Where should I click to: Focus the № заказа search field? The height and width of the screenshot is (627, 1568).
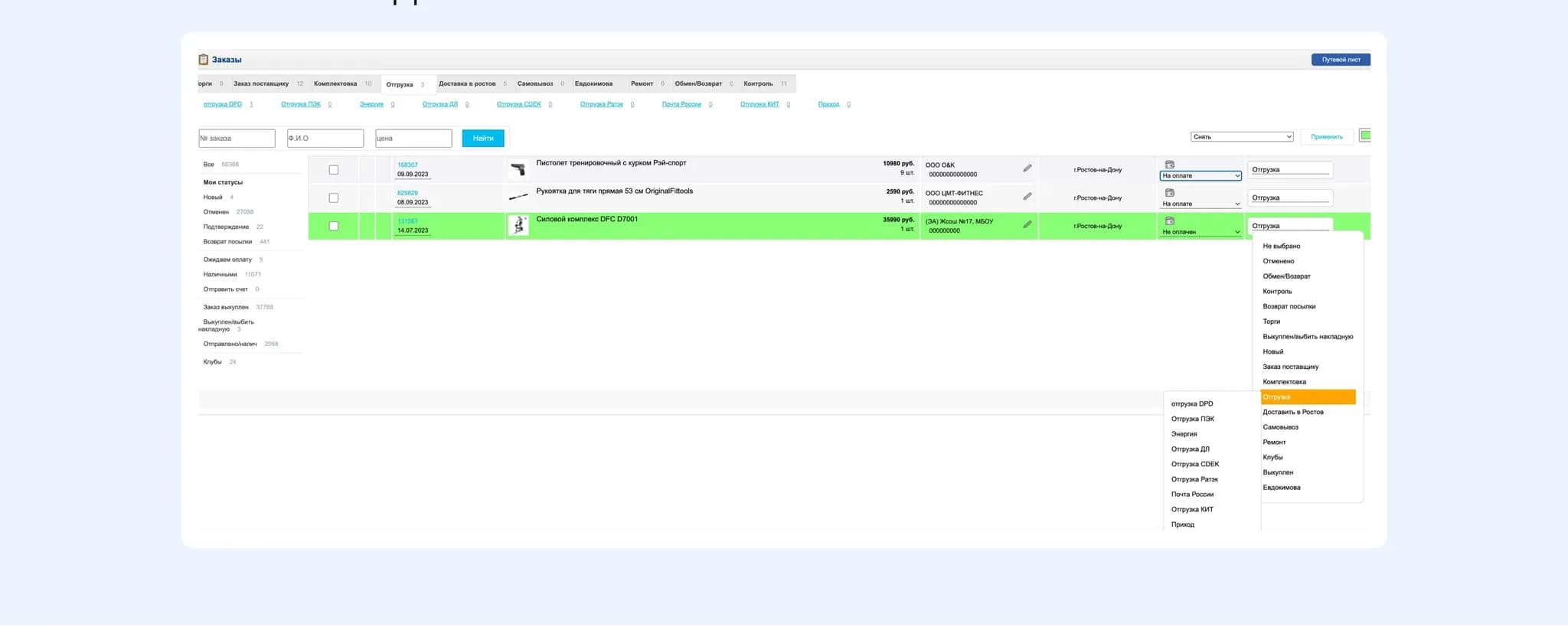point(237,139)
